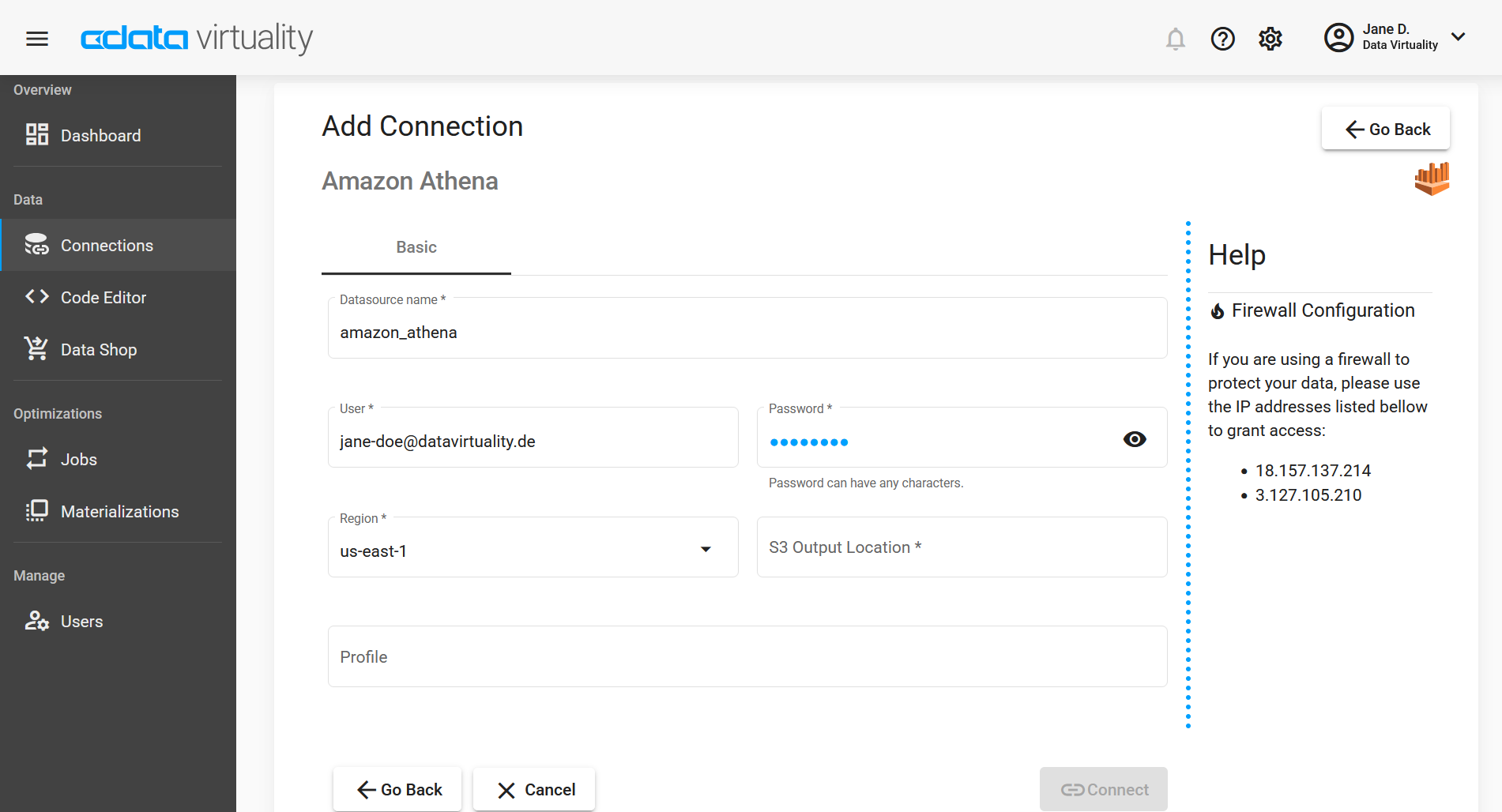
Task: Open the settings gear menu
Action: (1270, 38)
